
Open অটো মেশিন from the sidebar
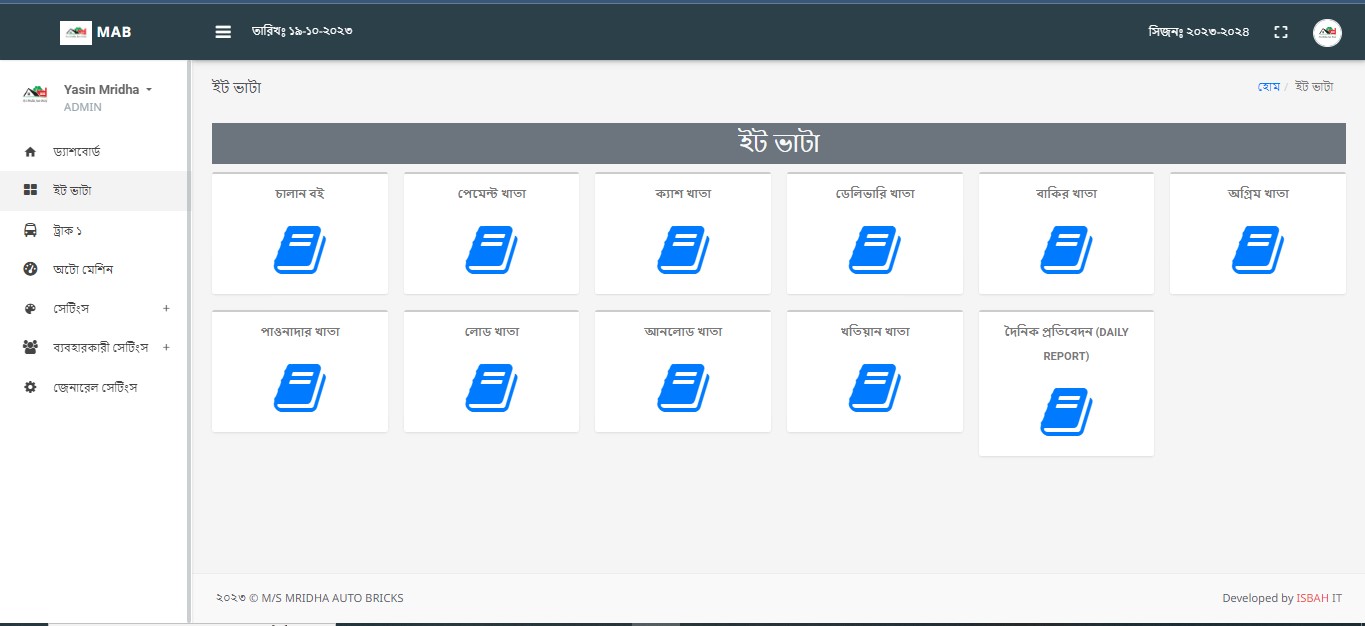pos(83,269)
